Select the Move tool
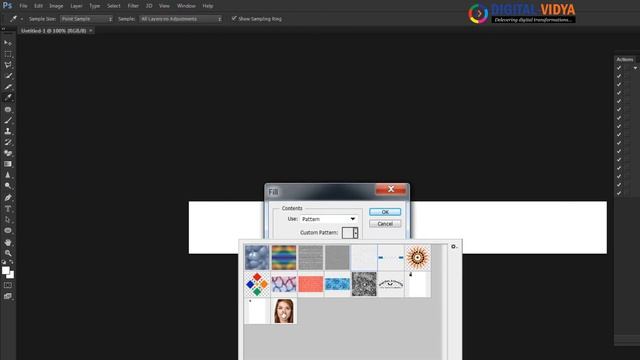Image resolution: width=640 pixels, height=360 pixels. click(x=8, y=43)
